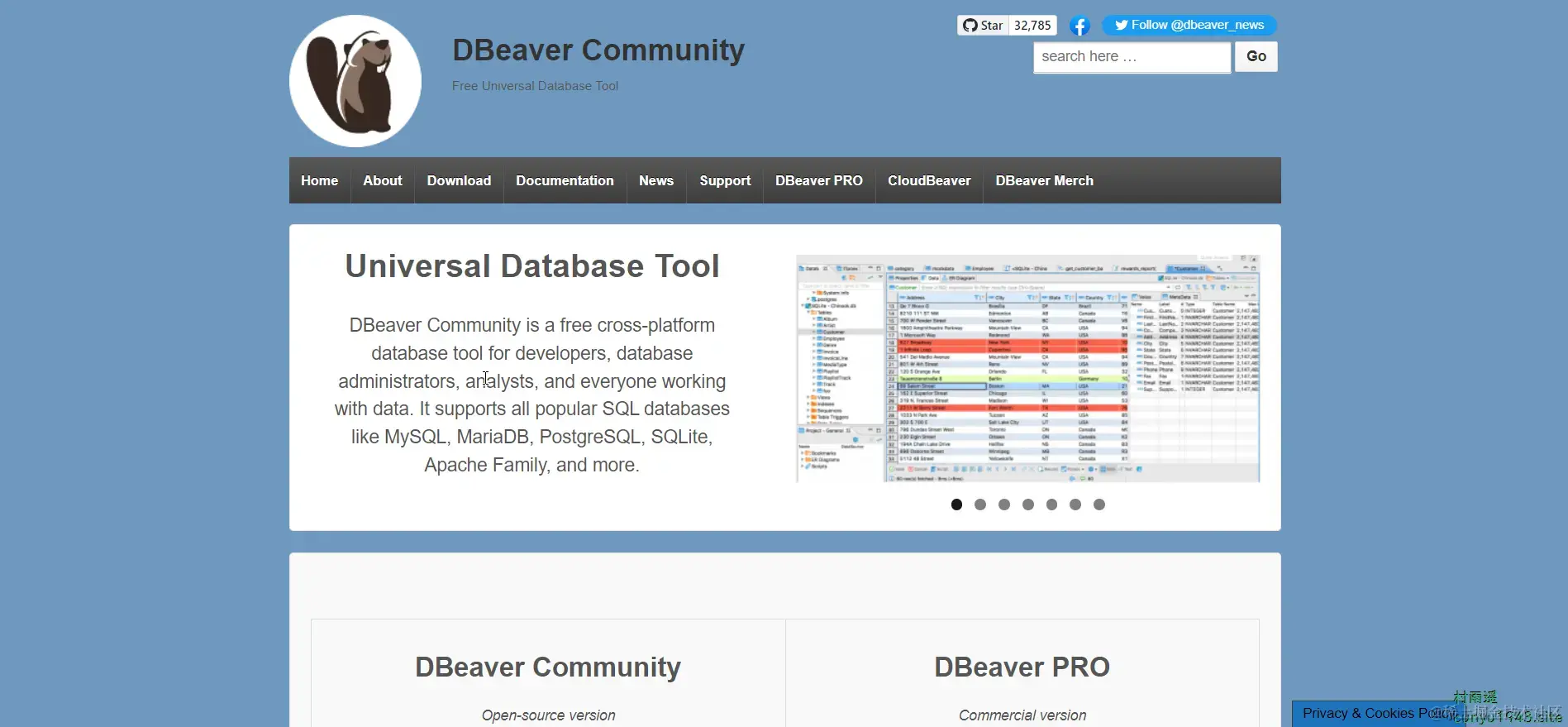Open the Home menu item
1568x727 pixels.
click(x=320, y=180)
